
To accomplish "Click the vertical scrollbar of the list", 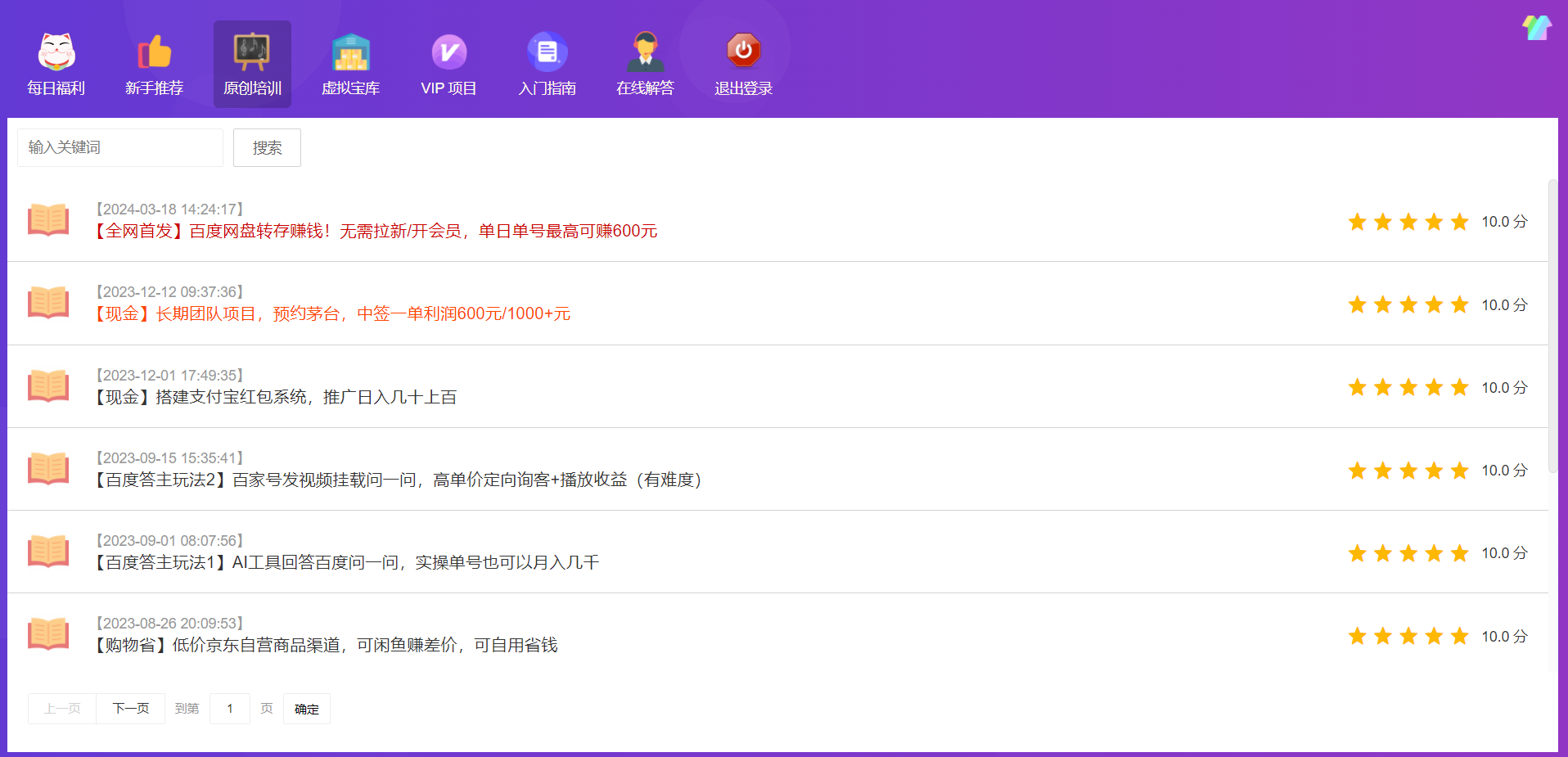I will tap(1552, 327).
